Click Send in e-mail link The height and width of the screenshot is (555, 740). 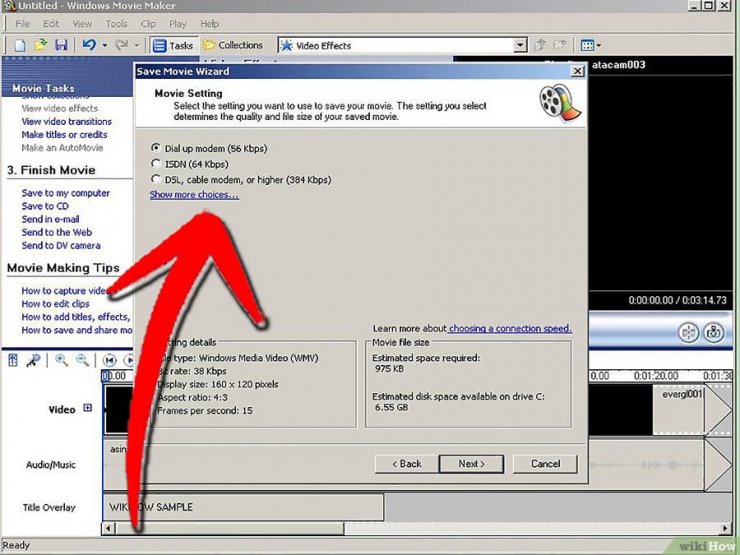pos(50,219)
